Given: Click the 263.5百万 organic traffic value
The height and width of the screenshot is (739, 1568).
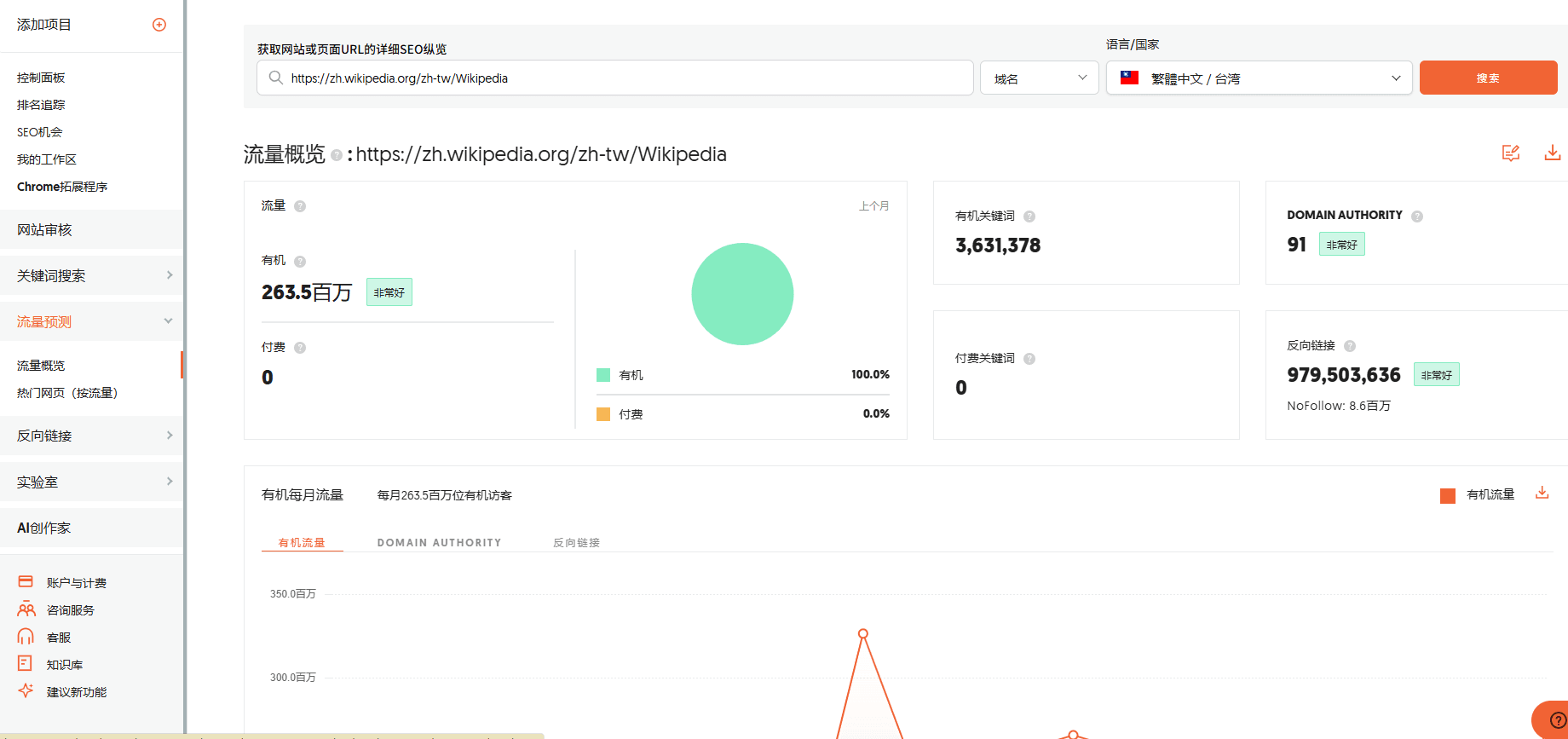Looking at the screenshot, I should (x=307, y=292).
